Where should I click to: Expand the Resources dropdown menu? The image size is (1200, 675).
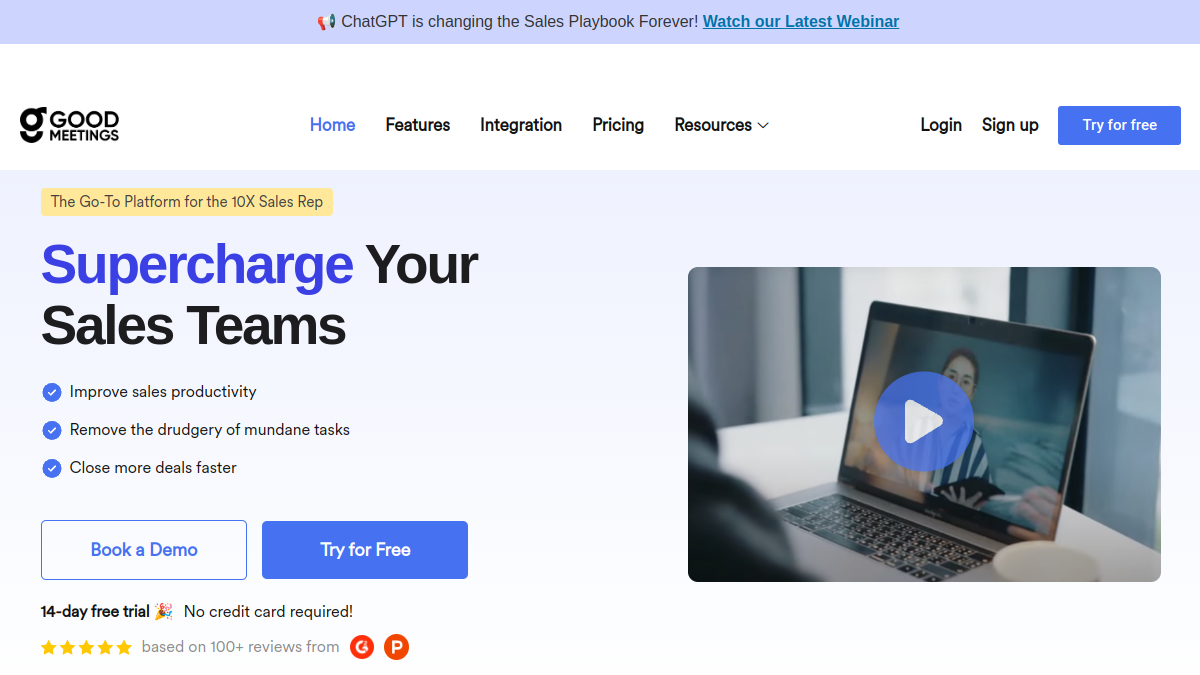point(721,125)
